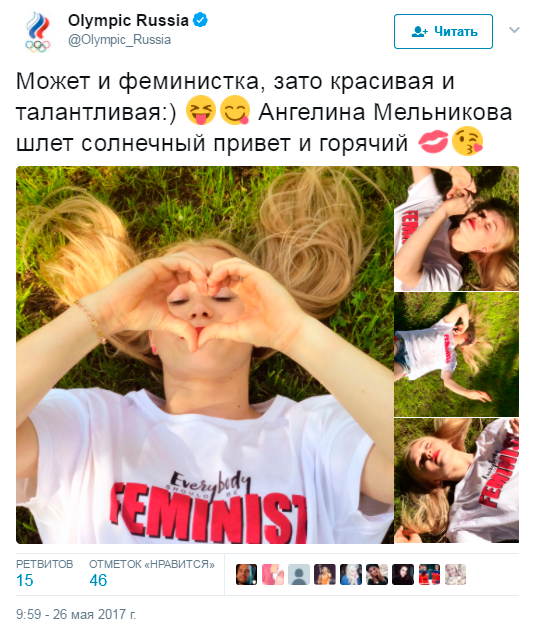Viewport: 538px width, 630px height.
Task: Open the eighth red-blue liker avatar
Action: tap(429, 575)
